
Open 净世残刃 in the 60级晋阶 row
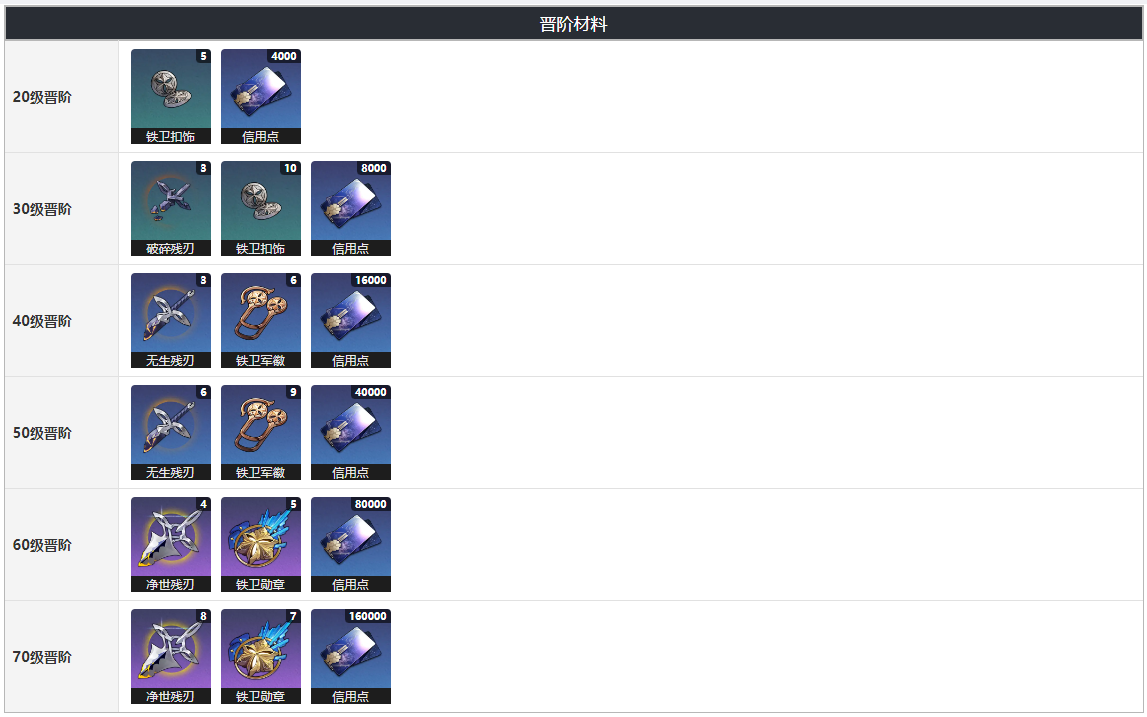pyautogui.click(x=170, y=544)
